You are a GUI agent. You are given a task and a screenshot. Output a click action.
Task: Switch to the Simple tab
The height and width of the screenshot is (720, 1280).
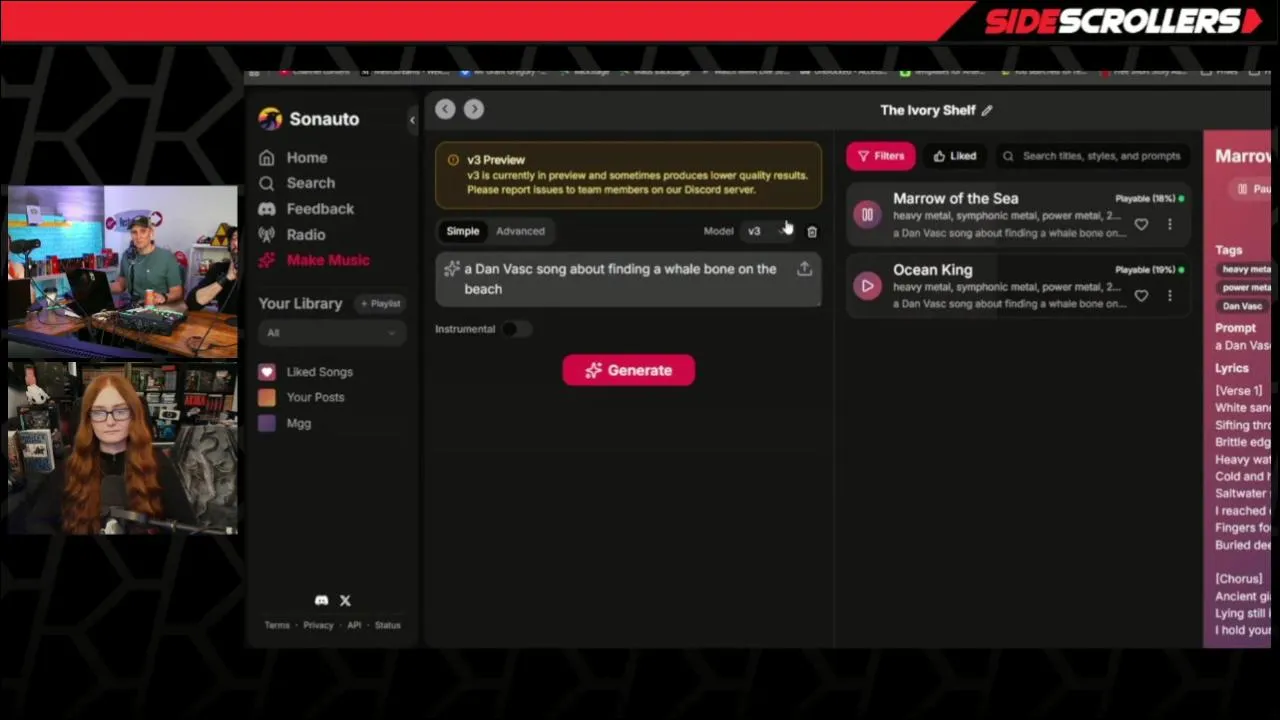pyautogui.click(x=463, y=231)
